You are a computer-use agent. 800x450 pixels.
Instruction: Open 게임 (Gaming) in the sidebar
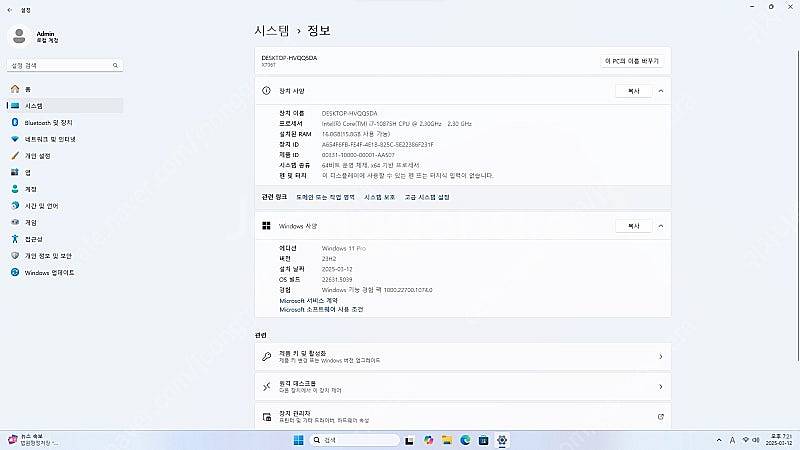click(x=65, y=222)
